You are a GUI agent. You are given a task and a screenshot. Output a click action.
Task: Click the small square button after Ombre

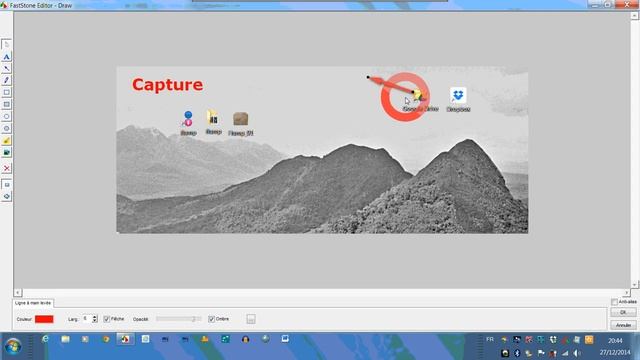pyautogui.click(x=251, y=319)
